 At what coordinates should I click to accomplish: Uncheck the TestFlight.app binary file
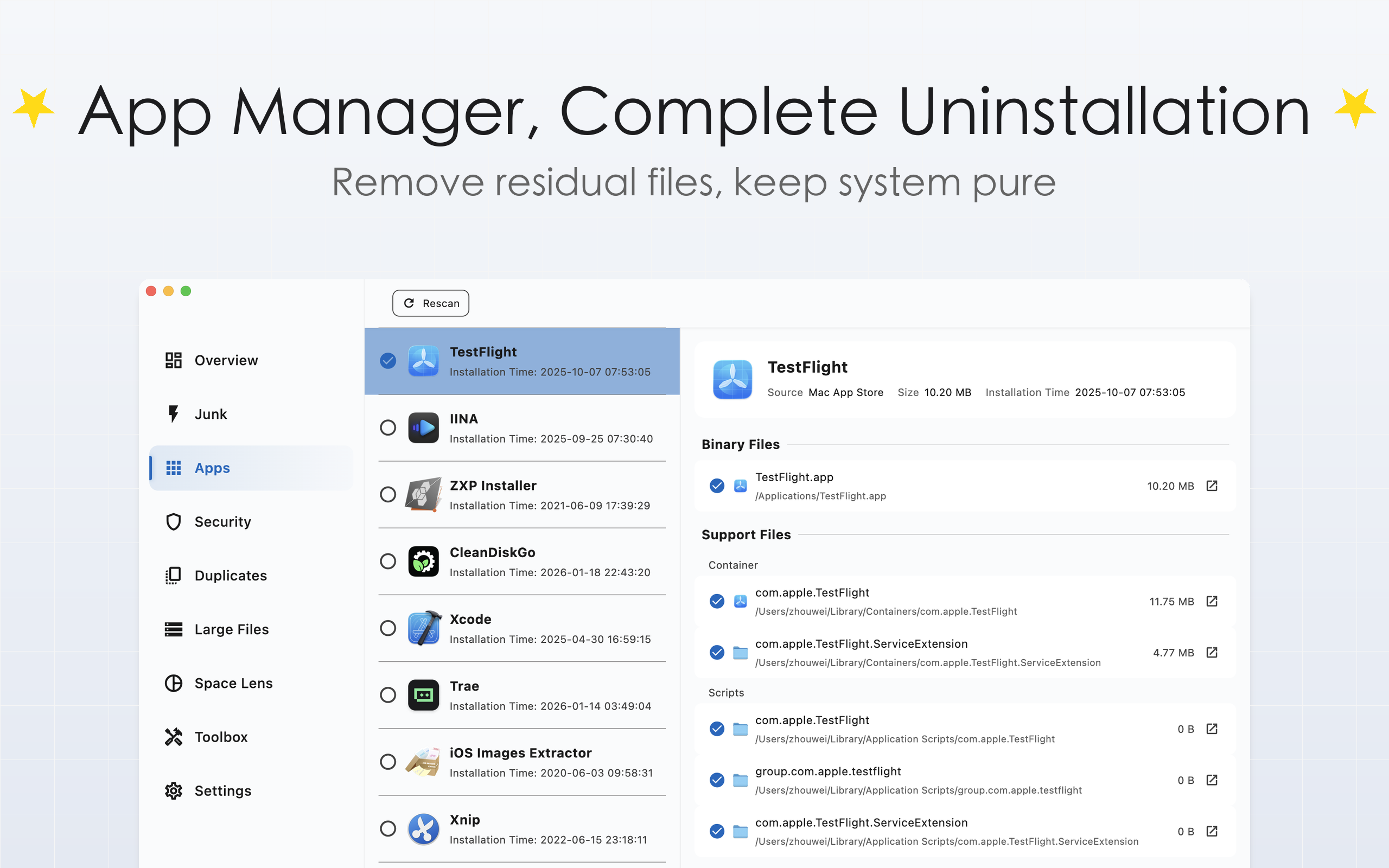716,486
